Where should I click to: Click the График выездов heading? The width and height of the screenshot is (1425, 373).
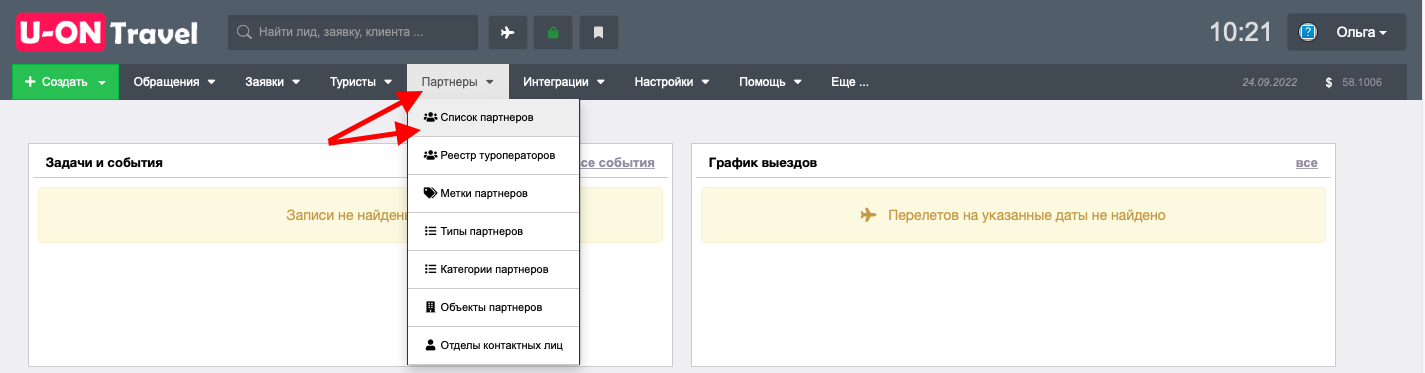pos(763,162)
